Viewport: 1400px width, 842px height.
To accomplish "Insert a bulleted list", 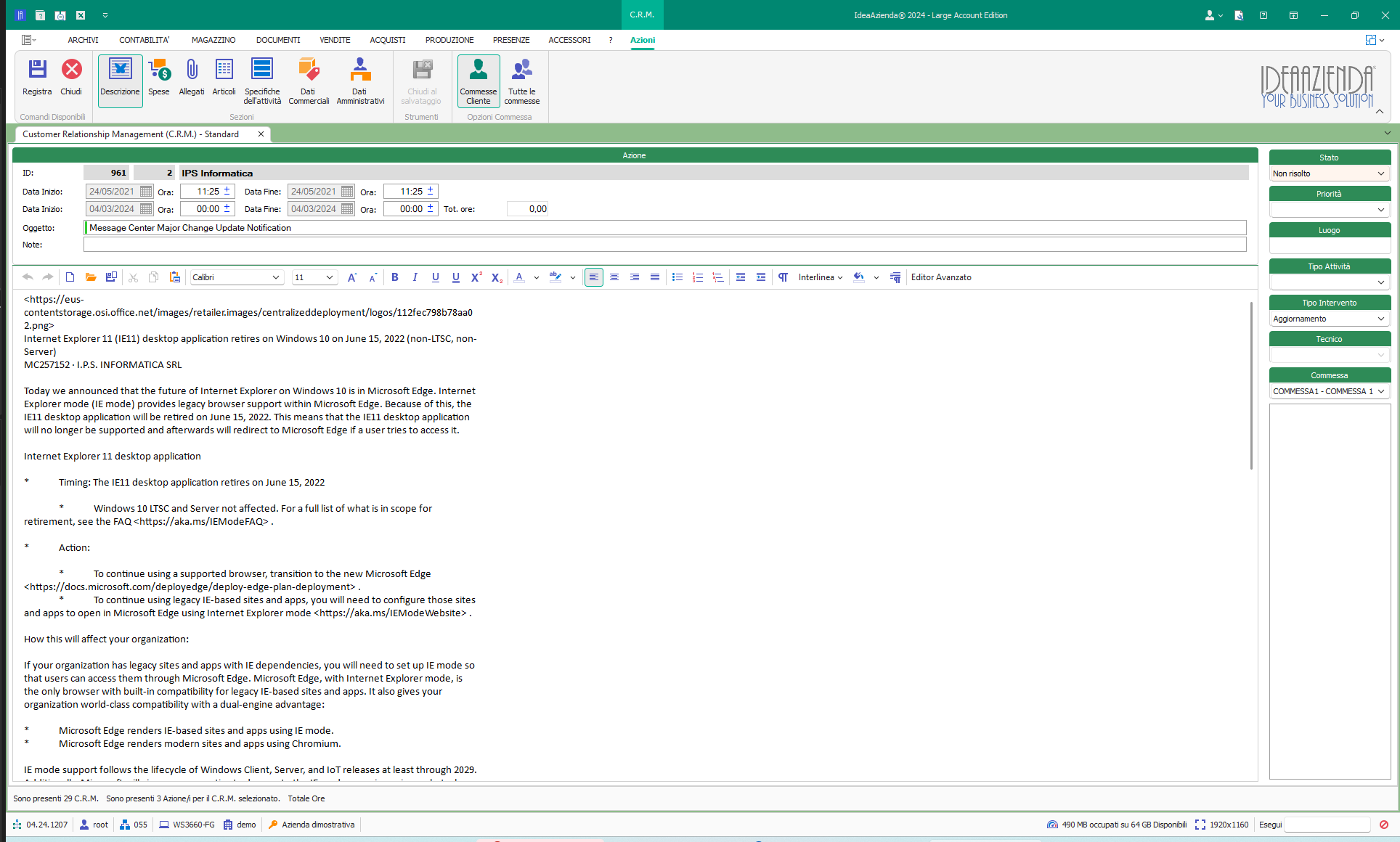I will click(x=677, y=277).
